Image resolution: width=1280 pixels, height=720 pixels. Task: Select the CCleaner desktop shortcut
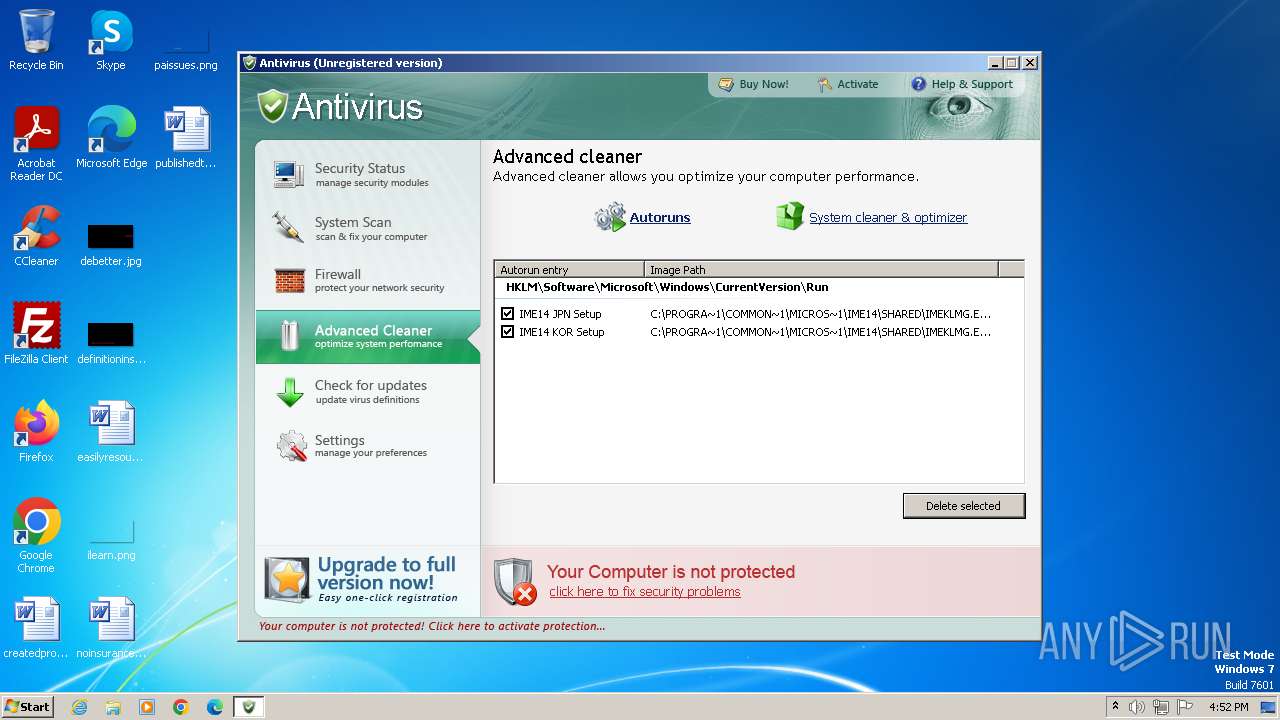36,236
